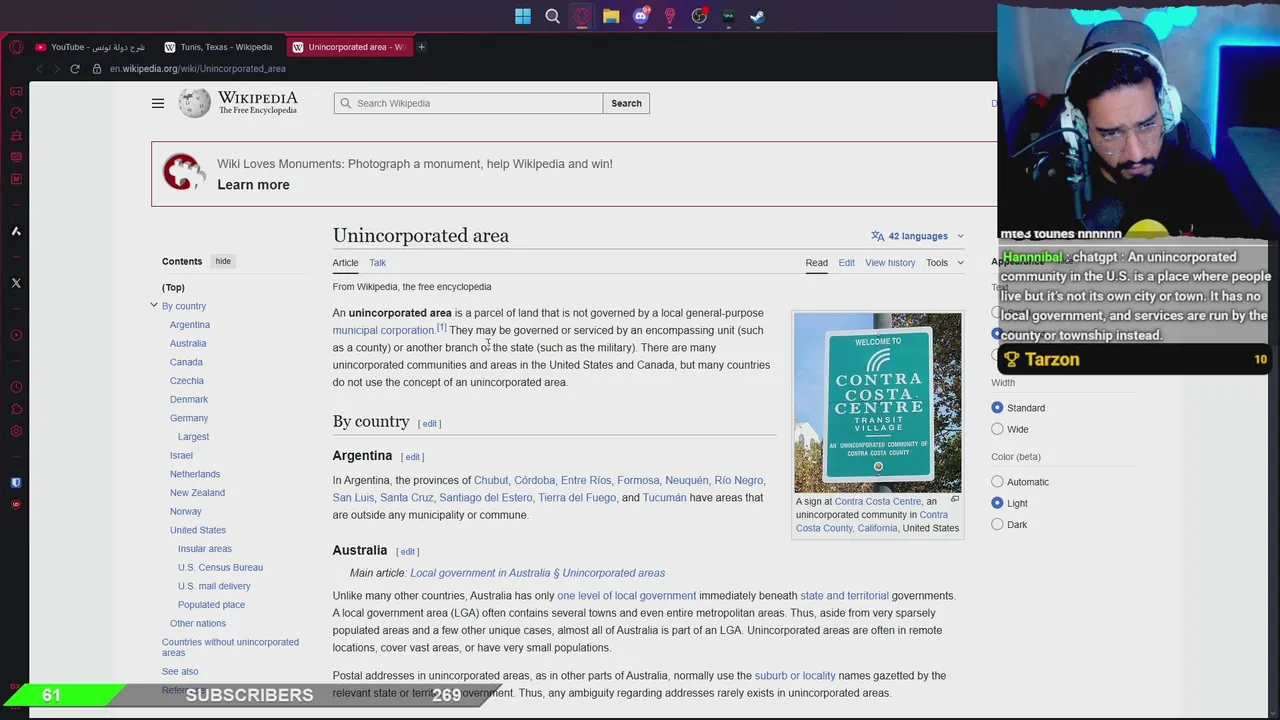Open state and territorial link
The height and width of the screenshot is (720, 1280).
click(x=844, y=596)
